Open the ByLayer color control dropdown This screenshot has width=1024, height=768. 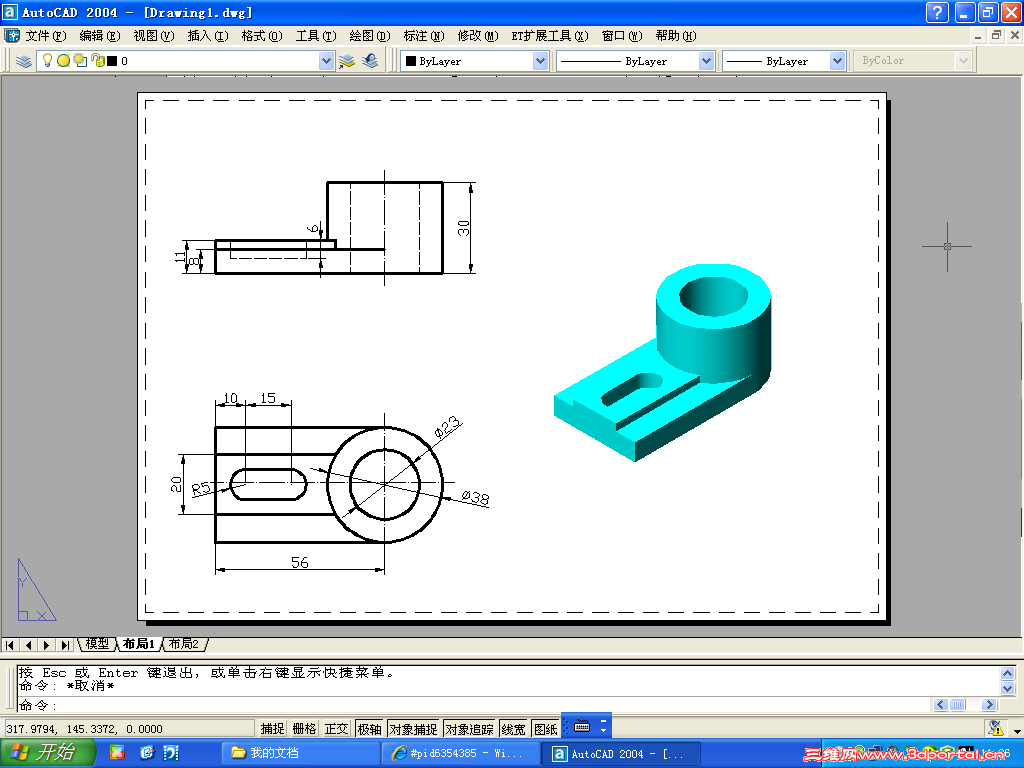[540, 61]
